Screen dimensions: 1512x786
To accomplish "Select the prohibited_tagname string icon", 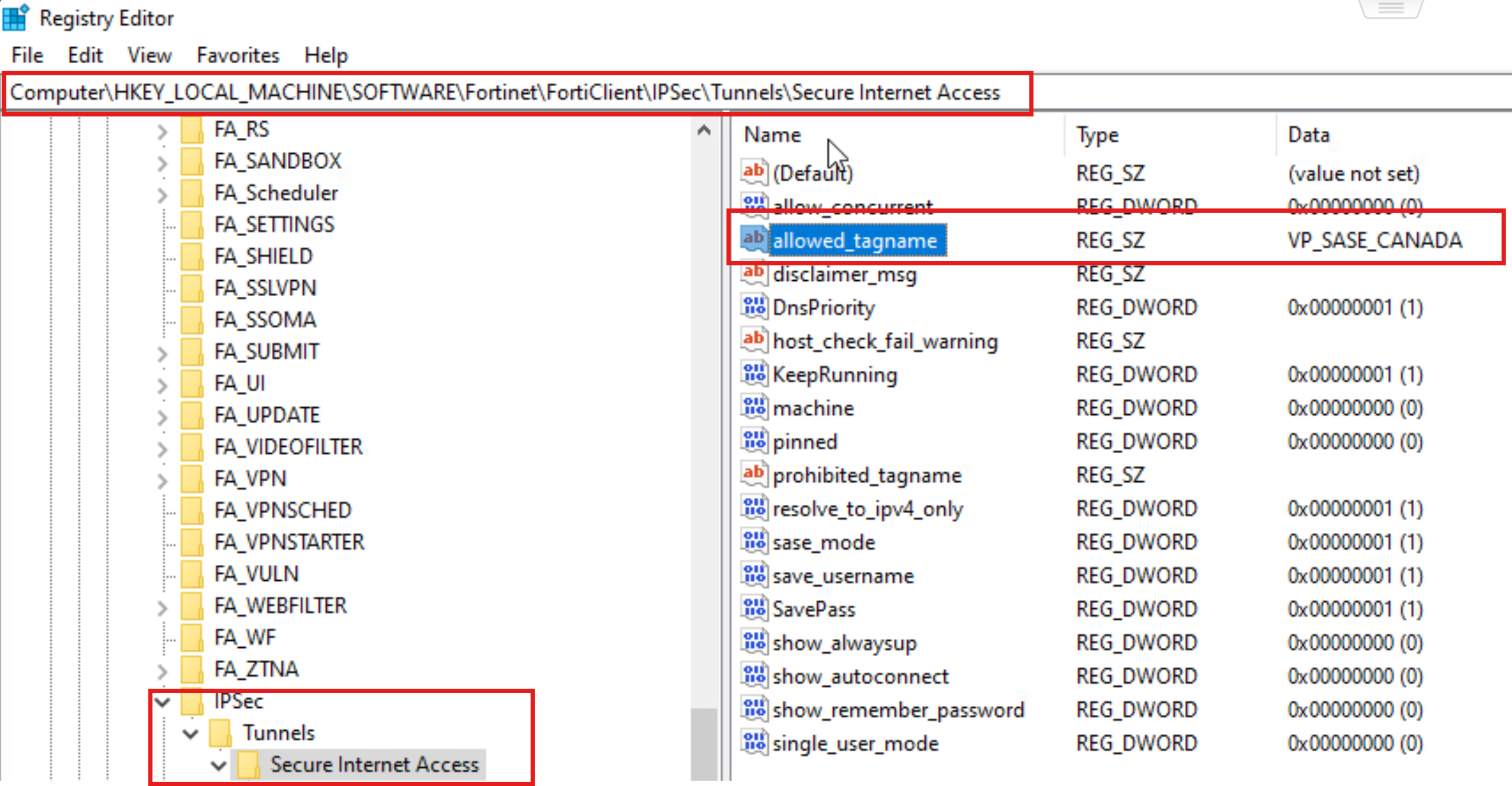I will (x=754, y=474).
